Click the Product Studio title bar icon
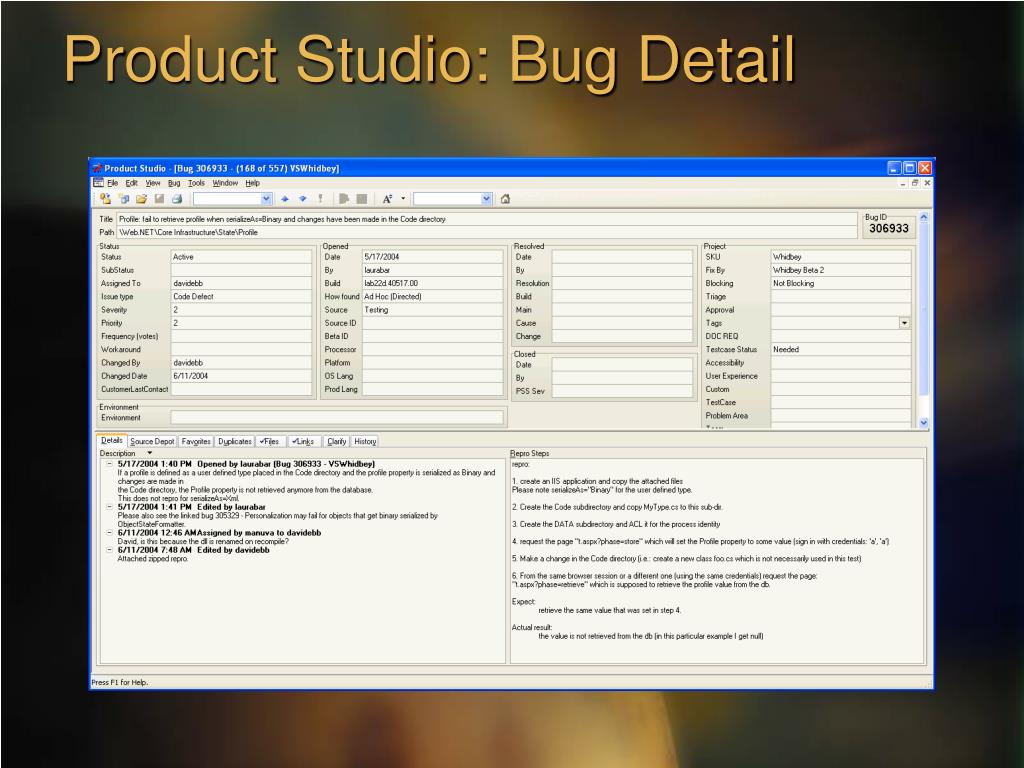This screenshot has height=768, width=1024. click(97, 168)
